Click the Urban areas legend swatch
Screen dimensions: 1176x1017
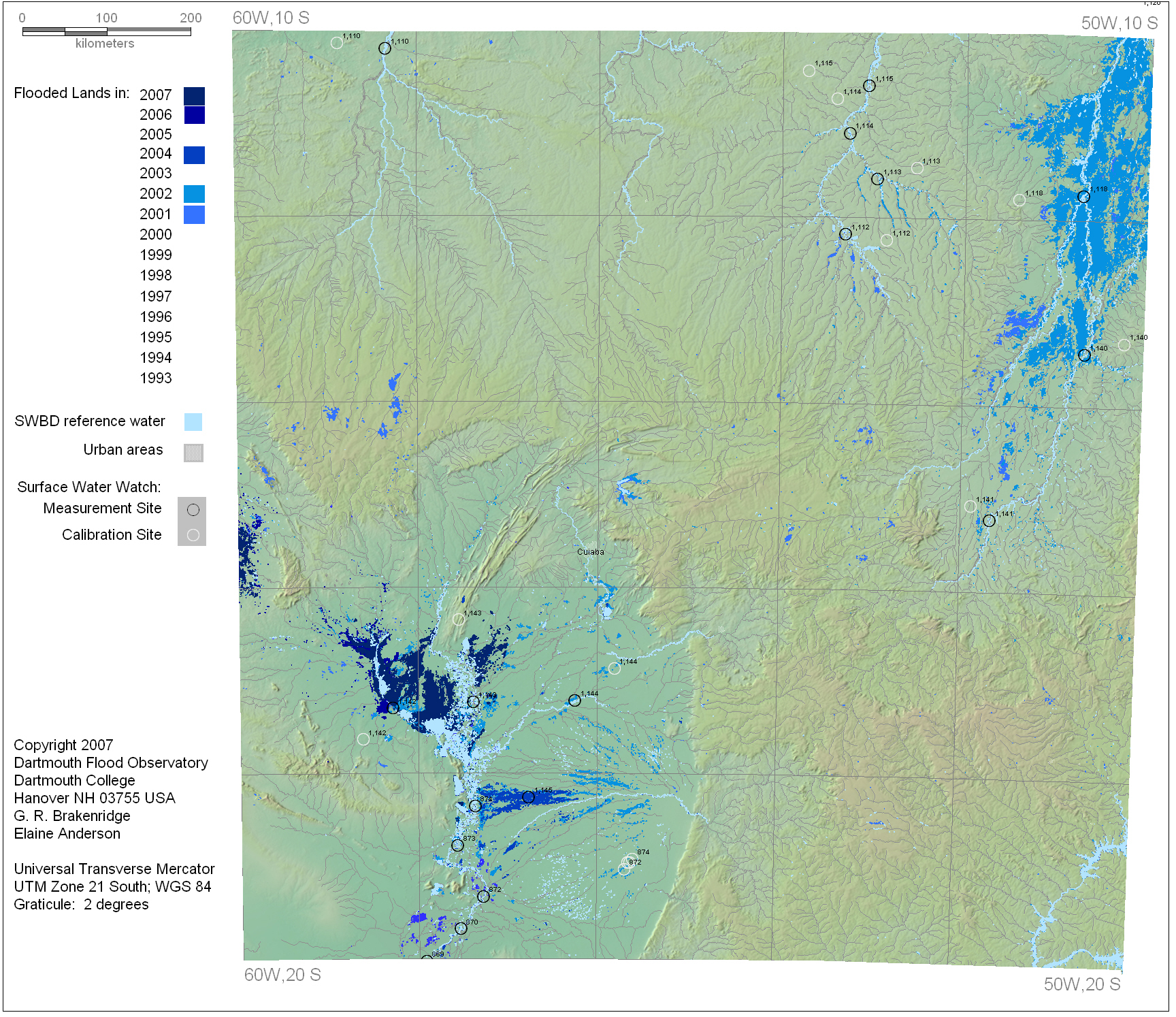[x=193, y=453]
